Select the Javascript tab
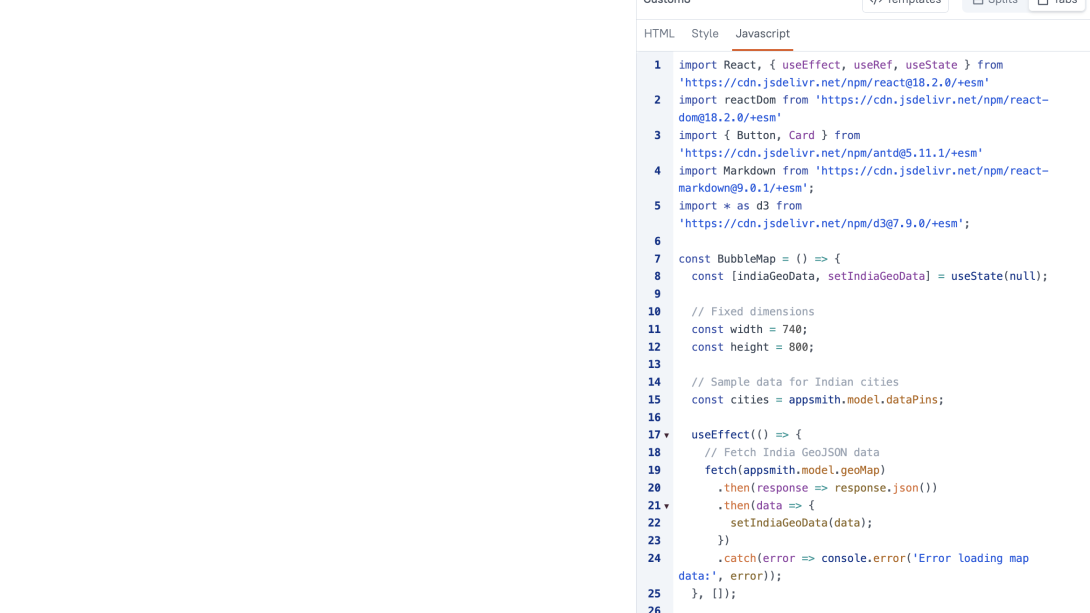Image resolution: width=1090 pixels, height=613 pixels. tap(762, 33)
